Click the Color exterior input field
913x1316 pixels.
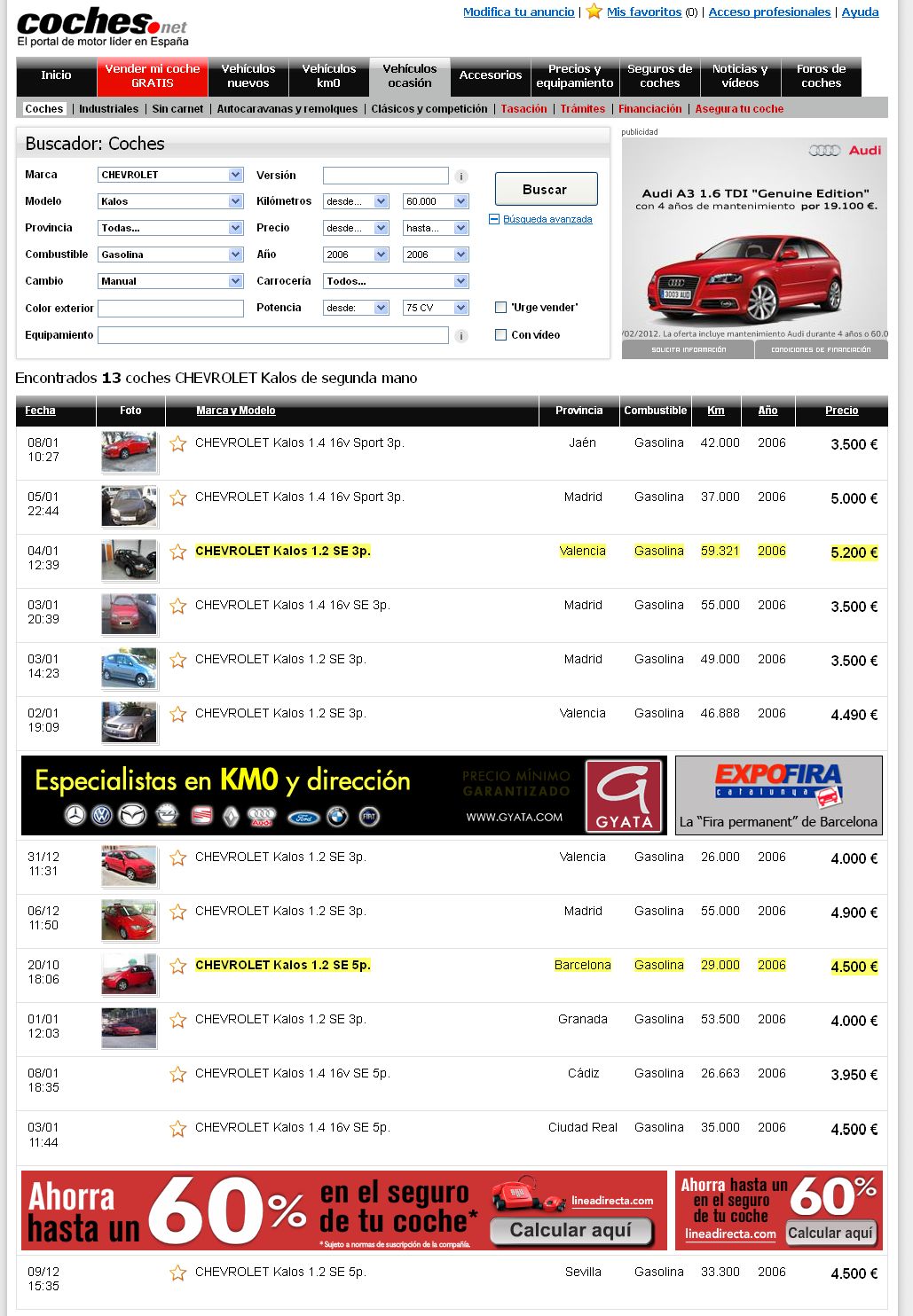point(170,309)
